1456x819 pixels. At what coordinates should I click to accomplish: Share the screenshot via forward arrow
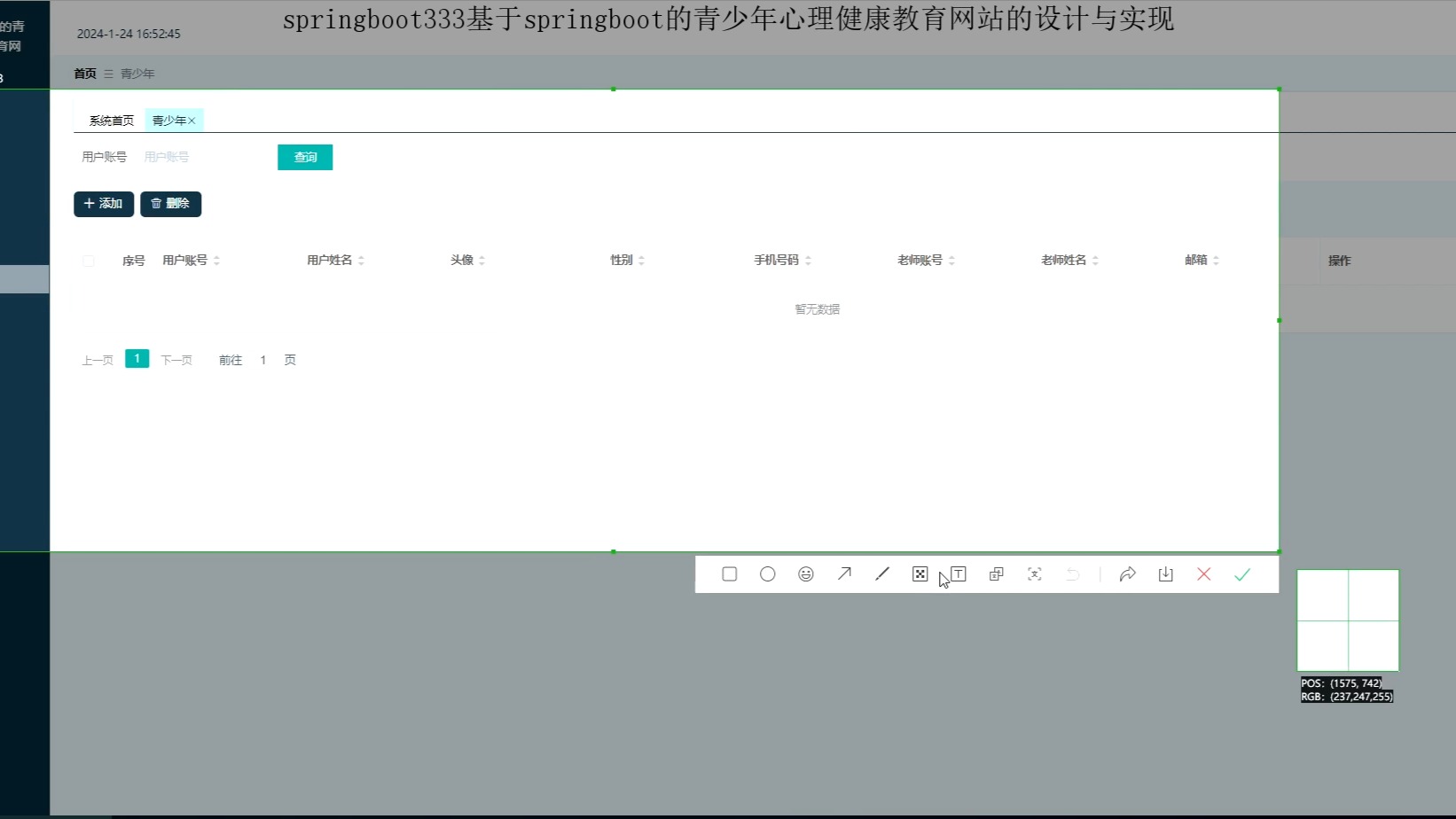pyautogui.click(x=1128, y=574)
